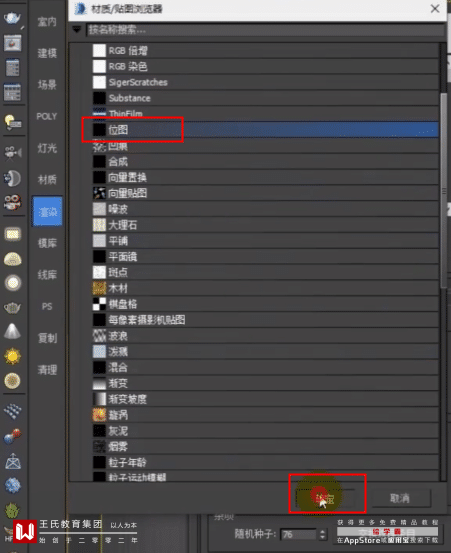Viewport: 451px width, 553px height.
Task: Select the 灰泥 stucco map
Action: coord(265,431)
